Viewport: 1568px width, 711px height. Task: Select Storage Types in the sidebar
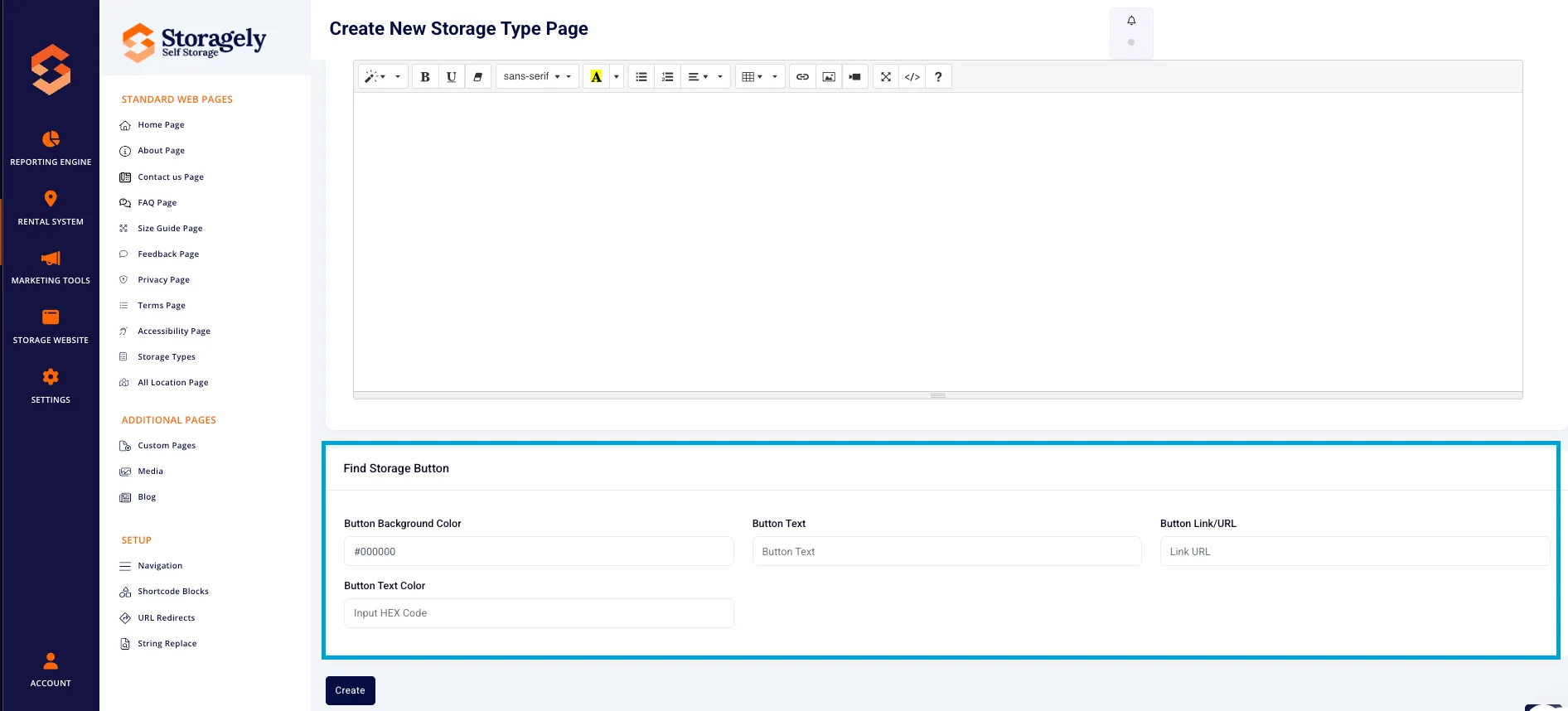(x=167, y=357)
